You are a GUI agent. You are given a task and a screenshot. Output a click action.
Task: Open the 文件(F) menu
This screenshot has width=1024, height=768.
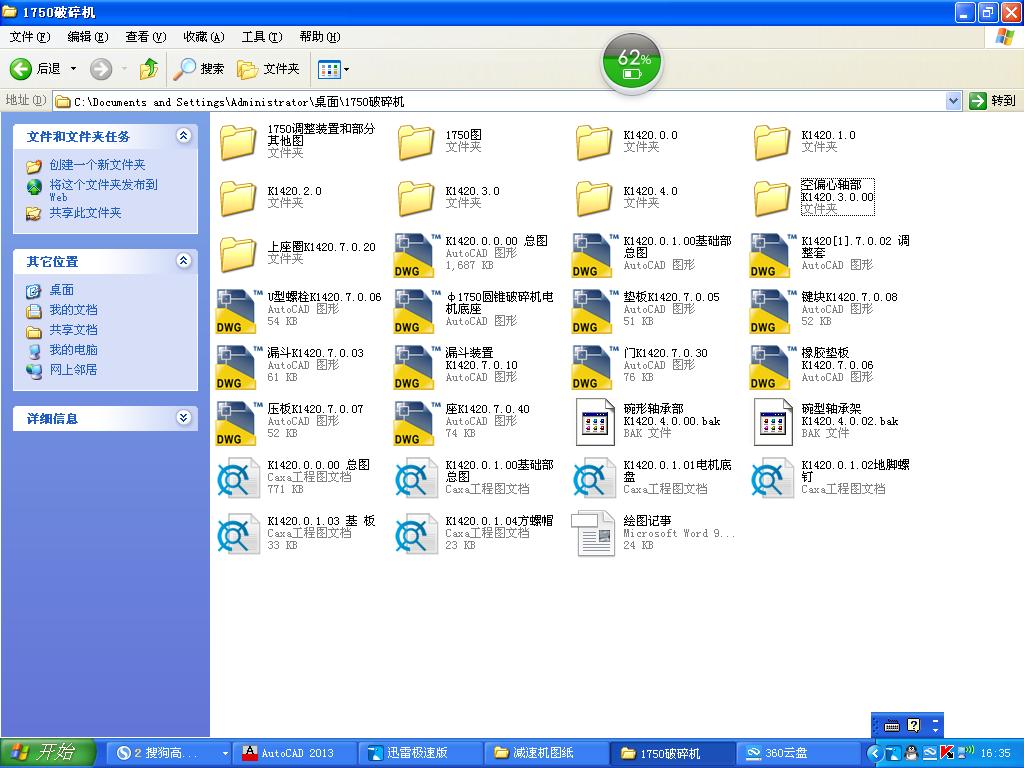29,37
